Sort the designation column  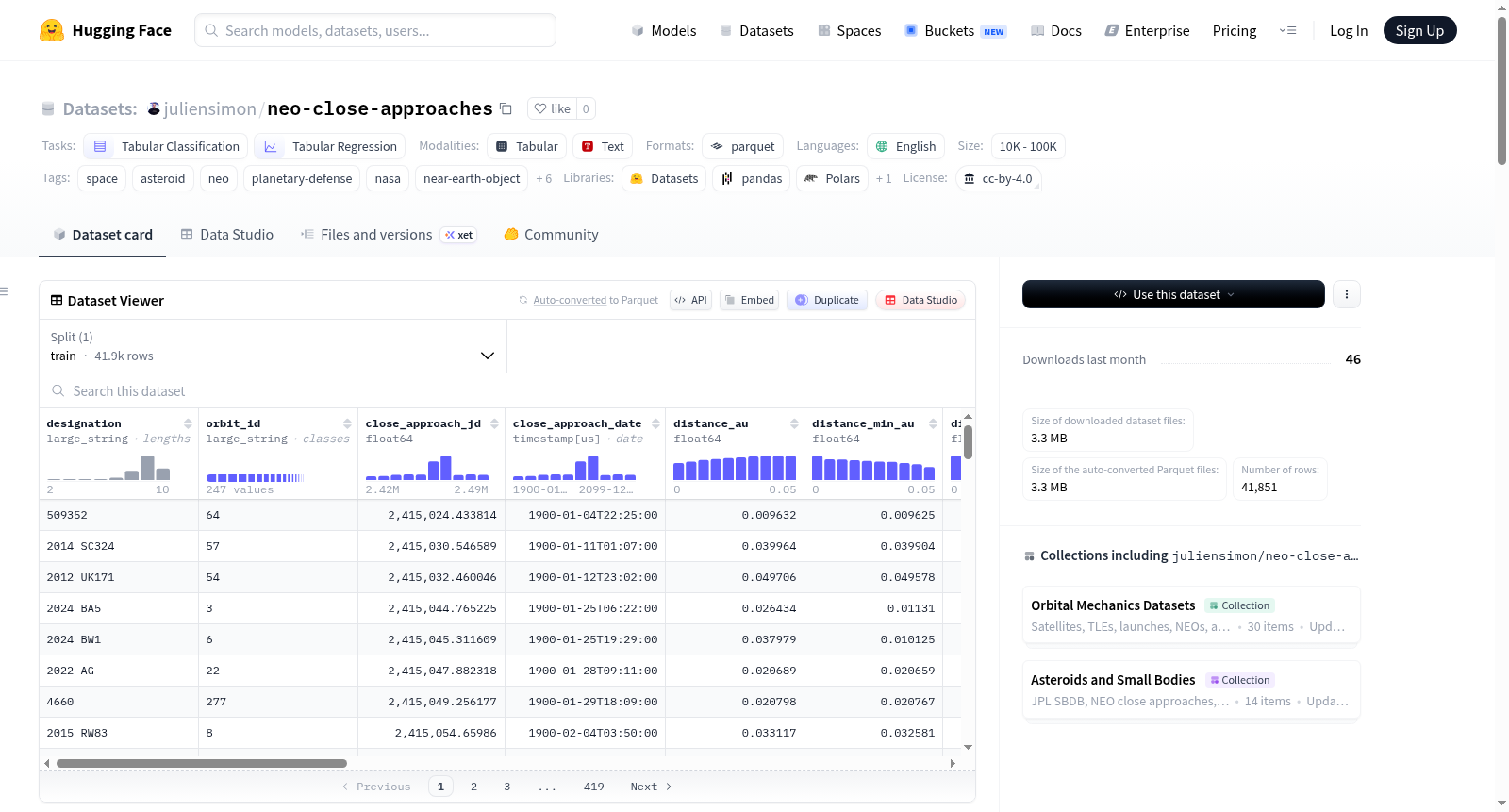[189, 423]
